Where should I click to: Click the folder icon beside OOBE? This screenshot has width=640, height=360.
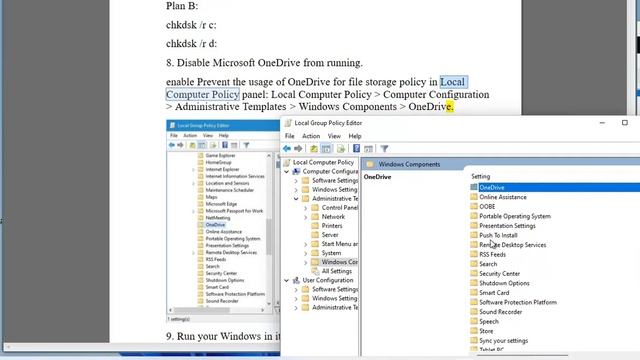(473, 206)
